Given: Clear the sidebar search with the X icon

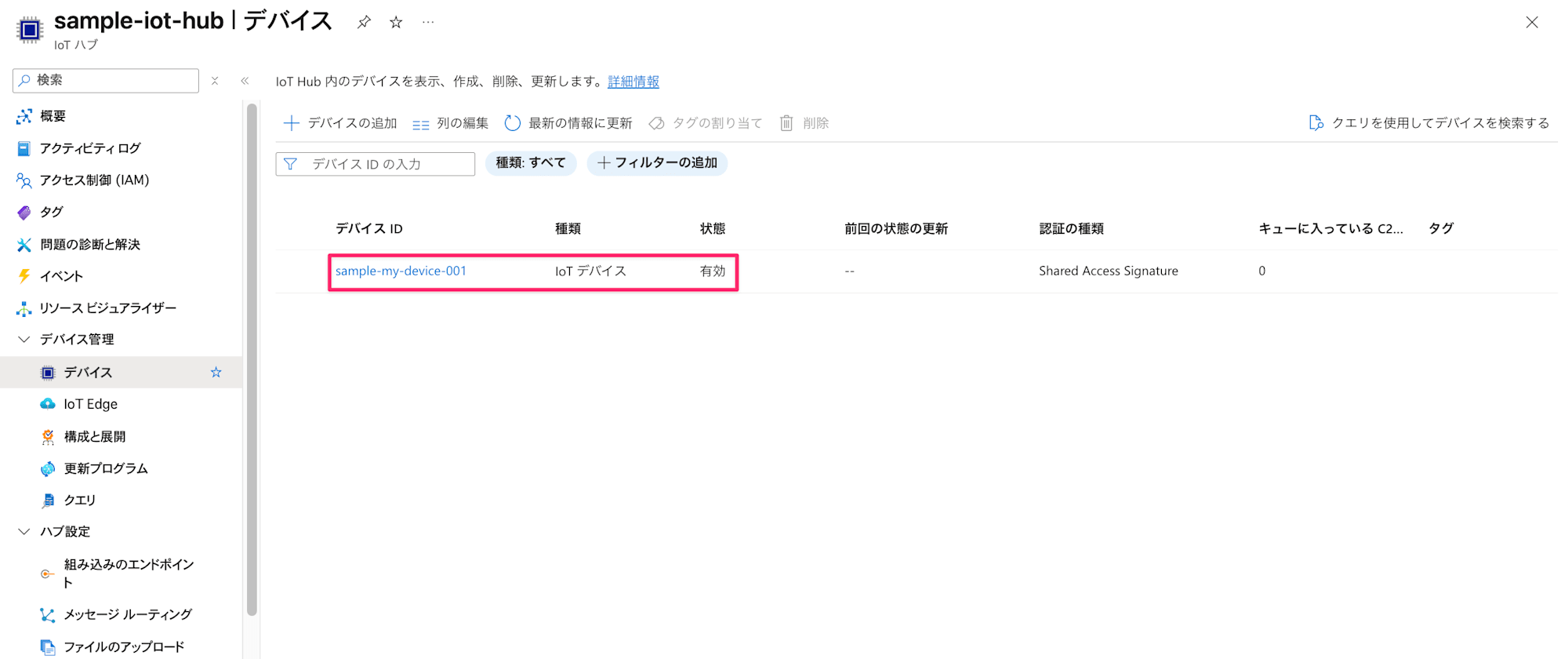Looking at the screenshot, I should (x=215, y=80).
